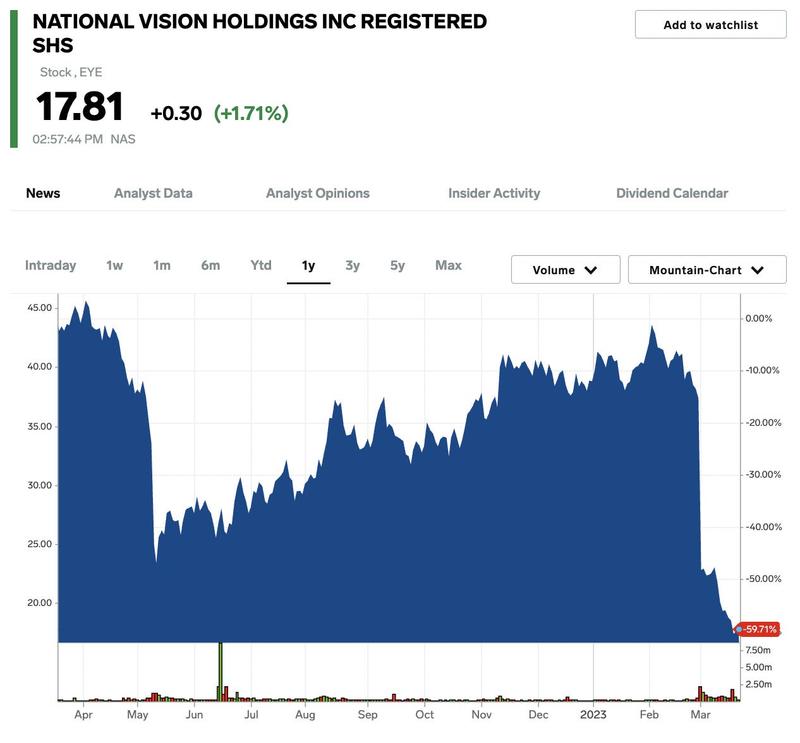Select the 1w time range
Image resolution: width=800 pixels, height=743 pixels.
(113, 267)
